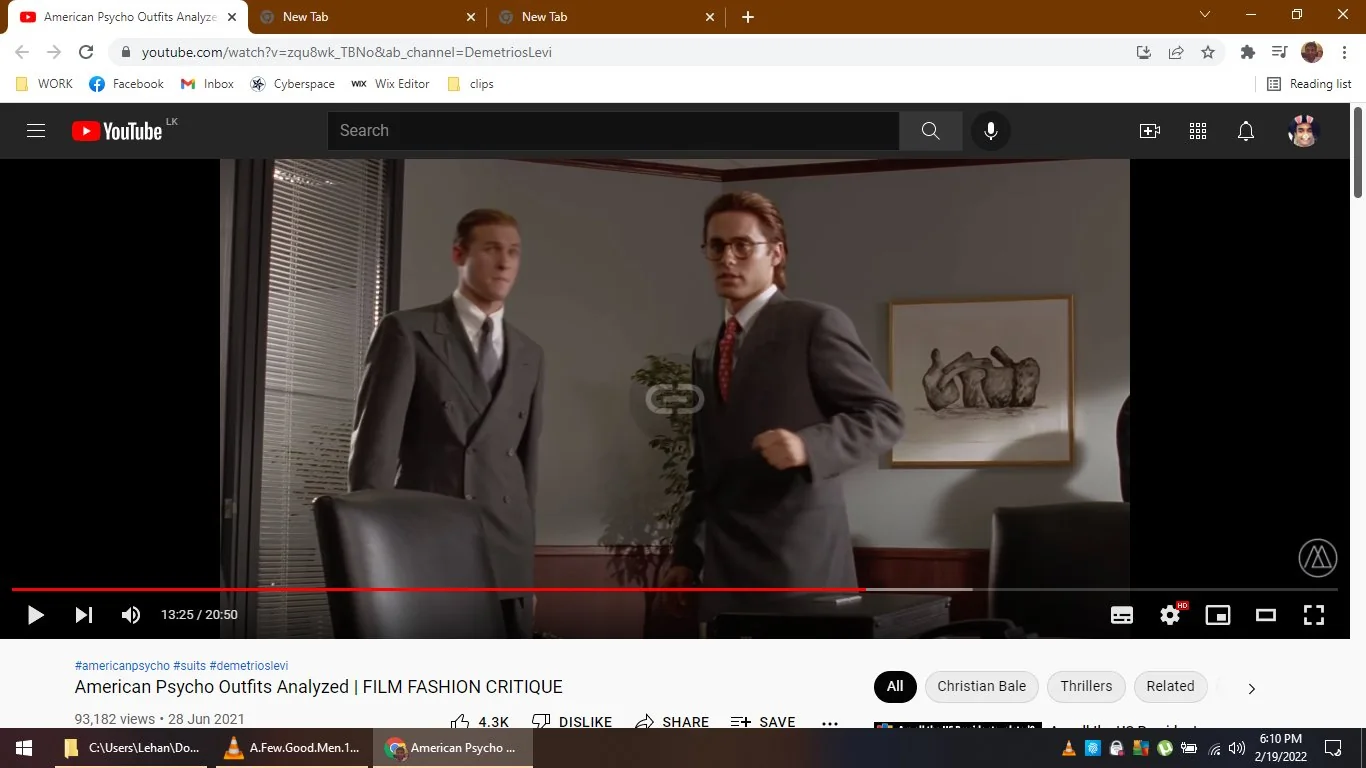Screen dimensions: 1366x768
Task: Start voice search with the microphone
Action: pyautogui.click(x=990, y=131)
